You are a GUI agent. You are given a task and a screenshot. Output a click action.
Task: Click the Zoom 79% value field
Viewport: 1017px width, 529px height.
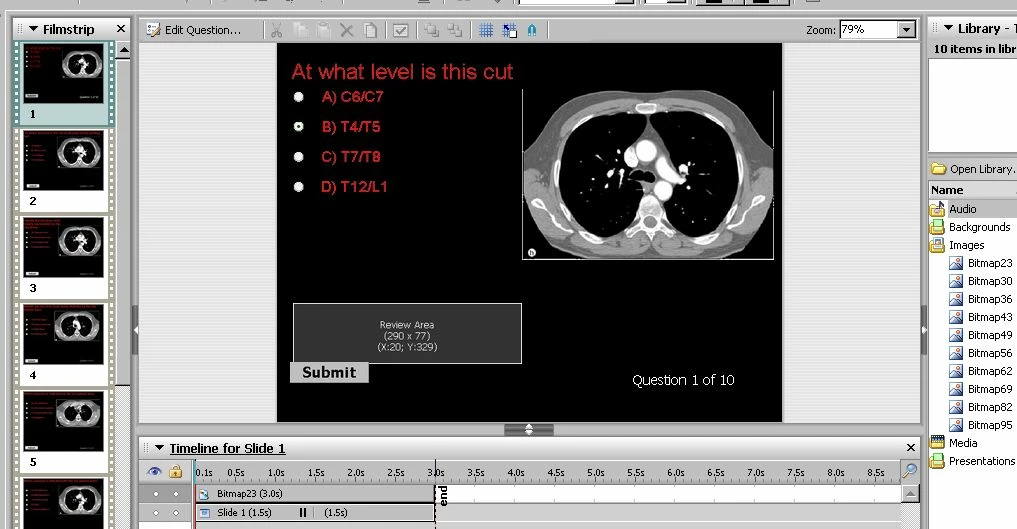868,29
